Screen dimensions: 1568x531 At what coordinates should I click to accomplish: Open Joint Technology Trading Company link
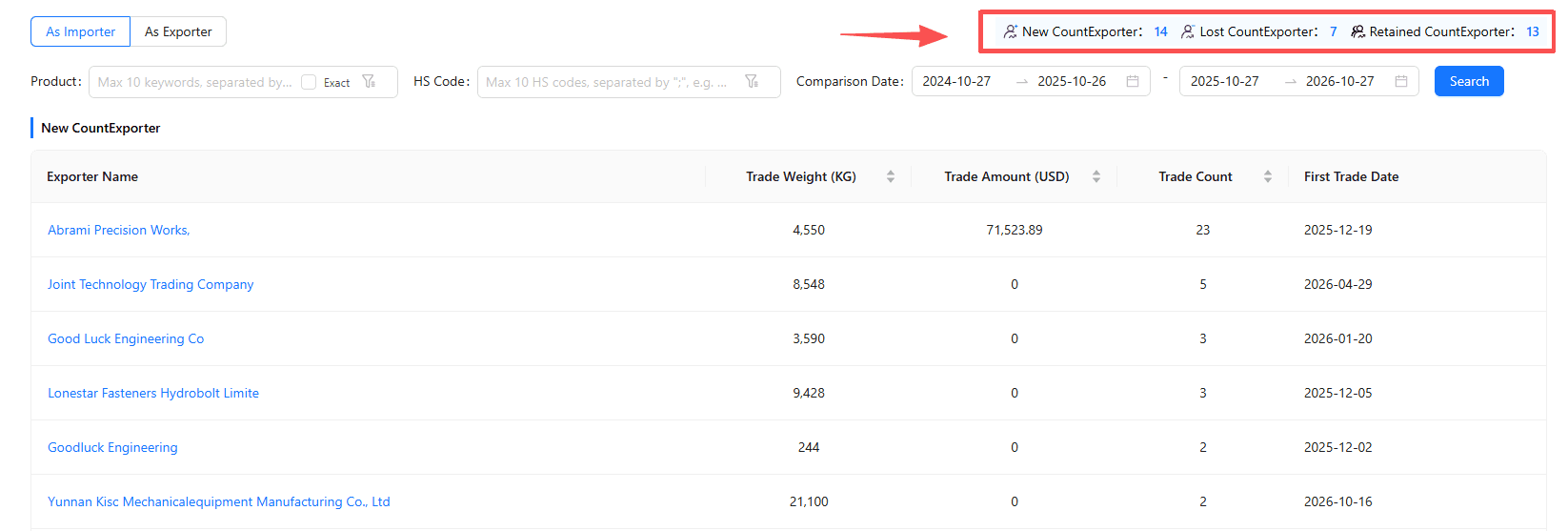click(151, 284)
